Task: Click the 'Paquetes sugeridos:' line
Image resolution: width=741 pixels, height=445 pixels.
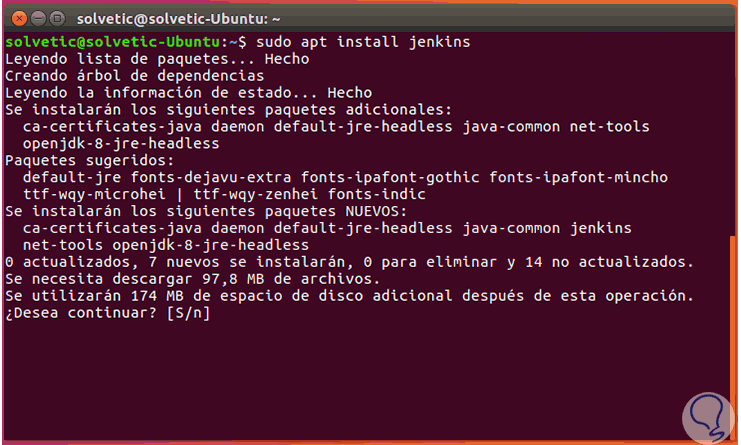Action: pos(90,161)
